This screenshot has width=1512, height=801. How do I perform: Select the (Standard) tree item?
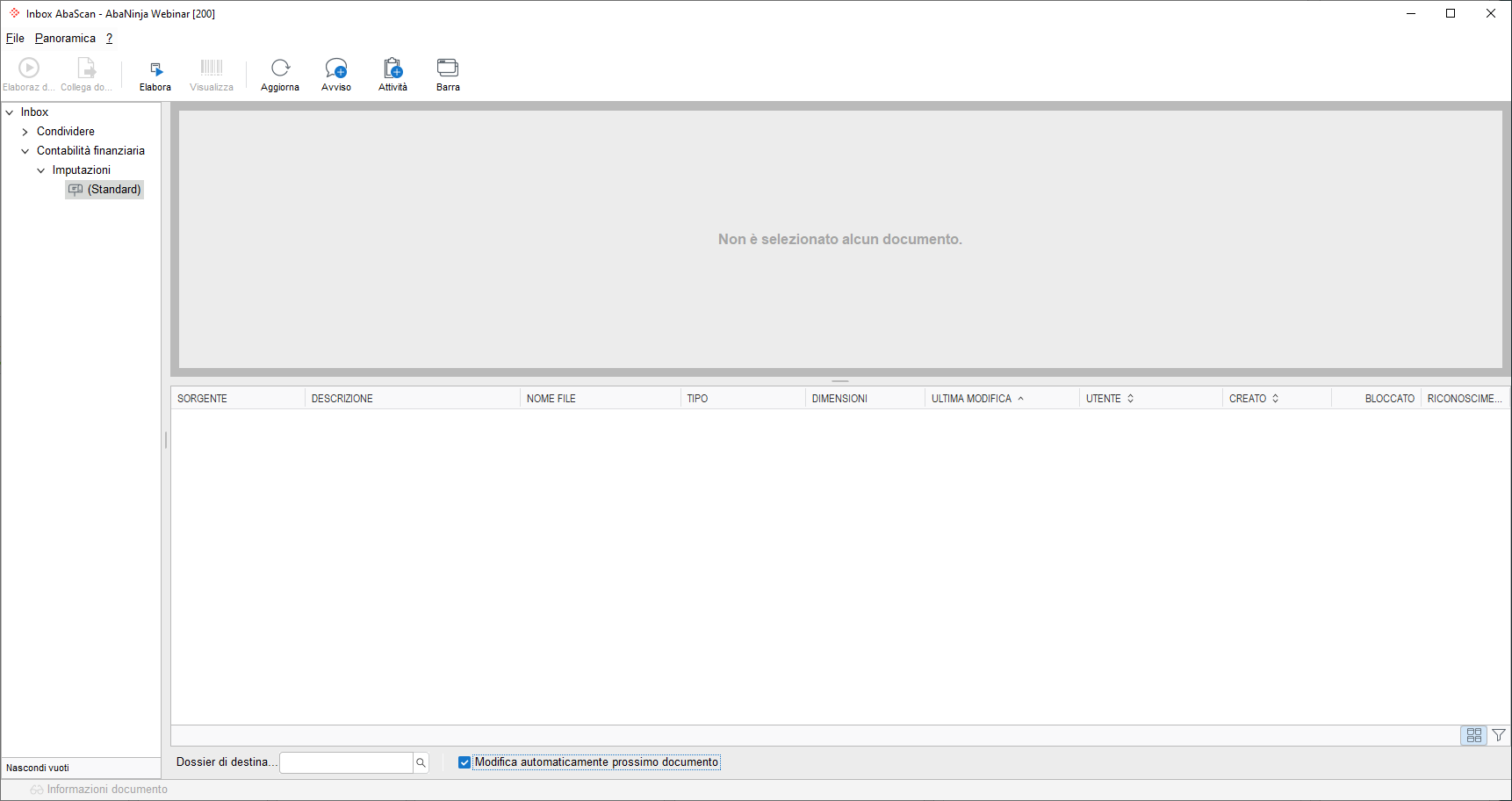click(104, 190)
